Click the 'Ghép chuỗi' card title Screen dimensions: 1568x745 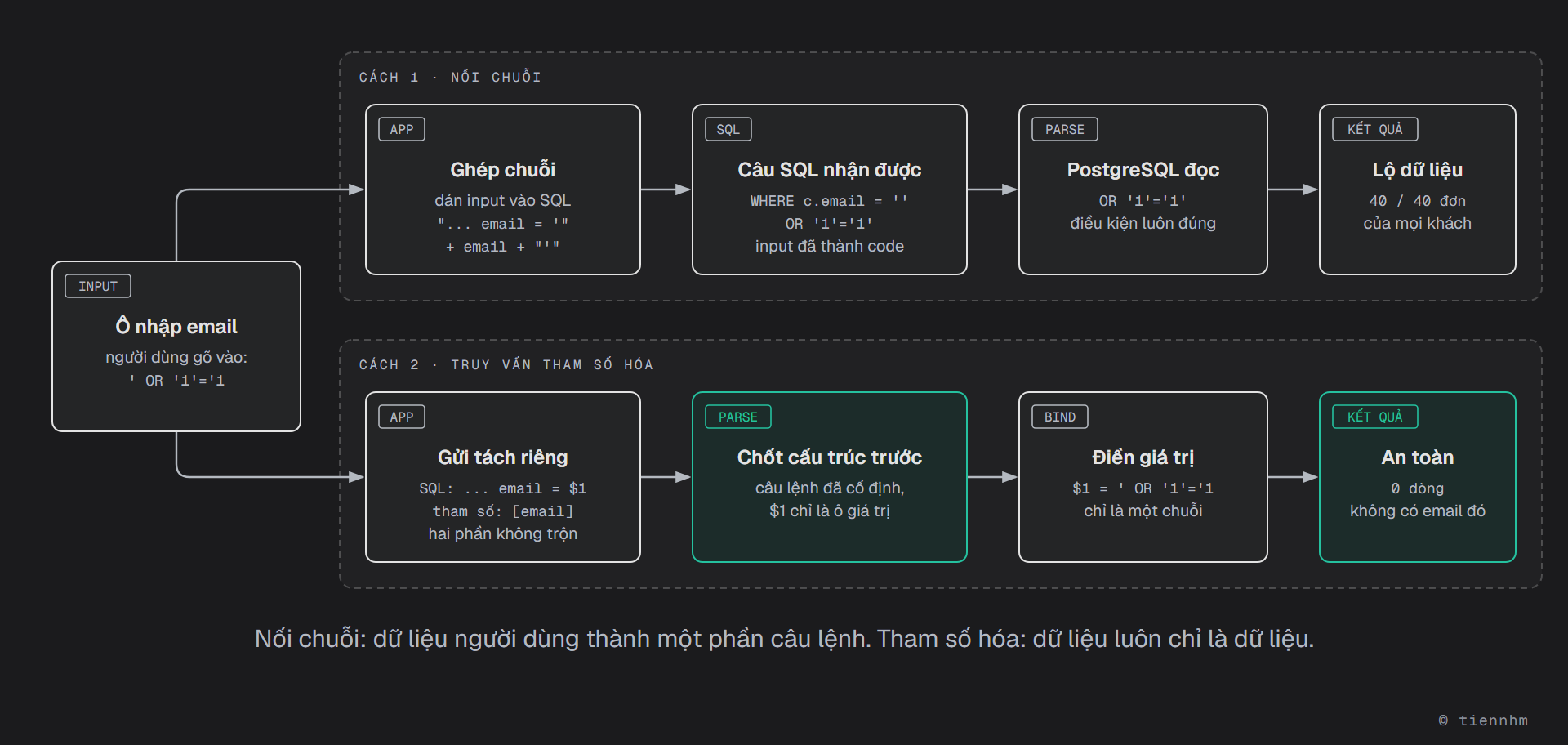503,170
